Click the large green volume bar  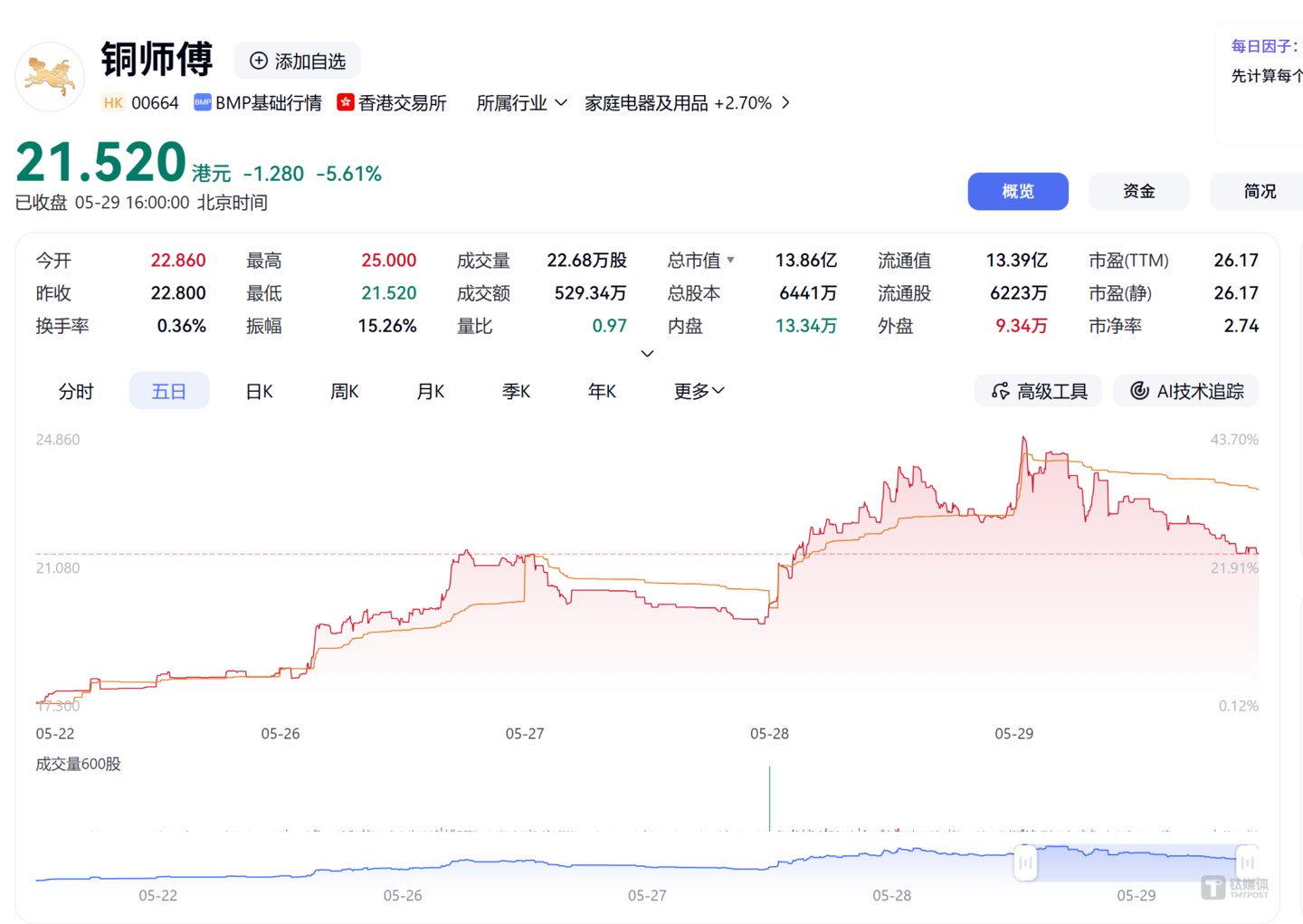(x=769, y=798)
